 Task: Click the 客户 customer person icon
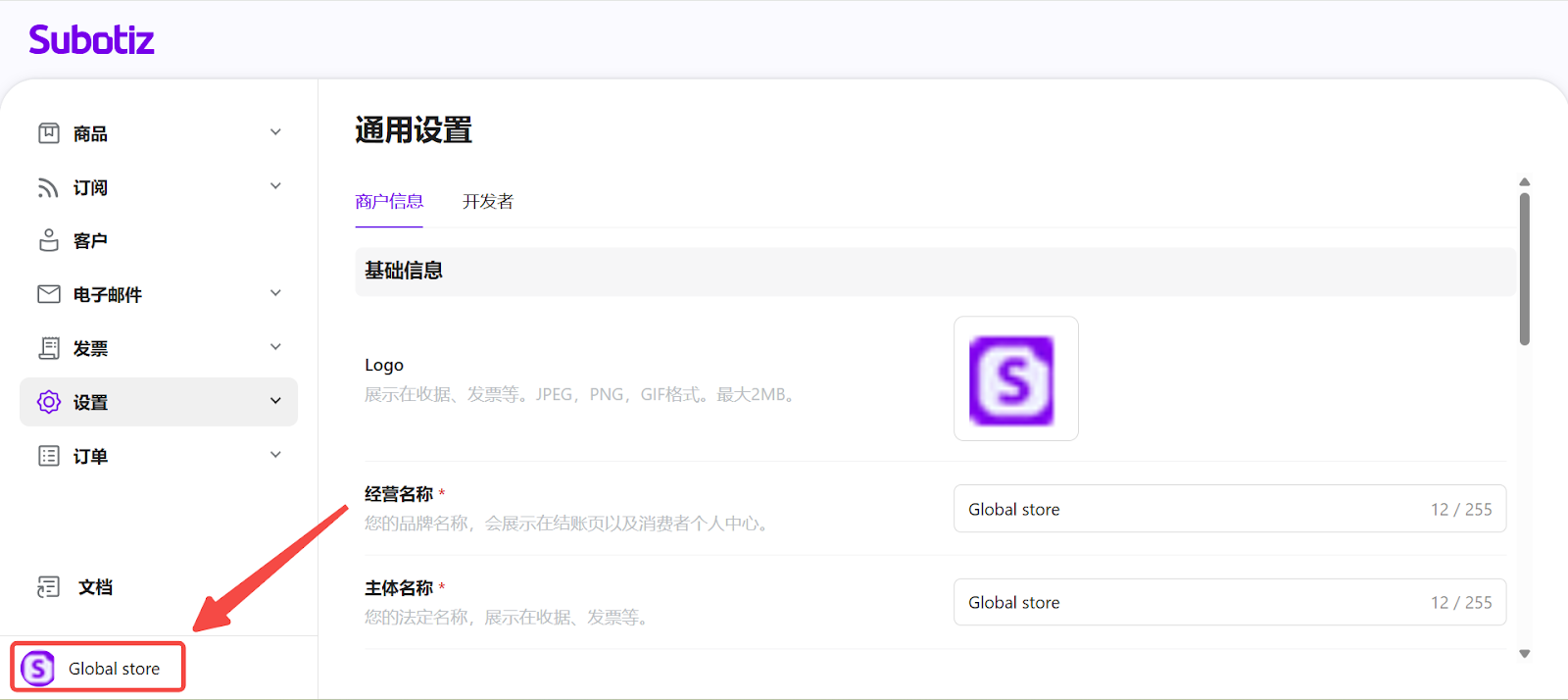click(48, 240)
